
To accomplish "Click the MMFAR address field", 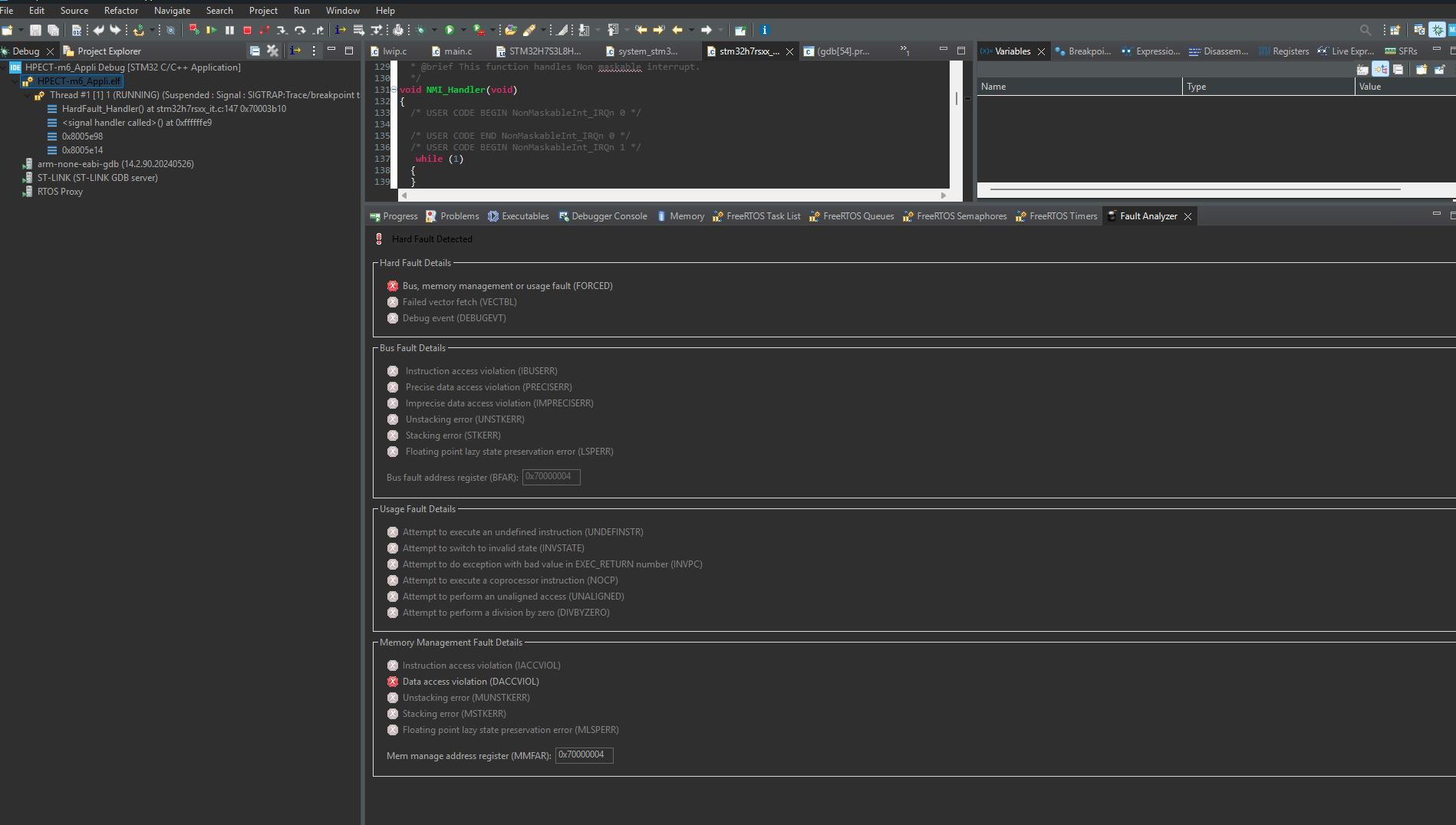I will [x=584, y=755].
